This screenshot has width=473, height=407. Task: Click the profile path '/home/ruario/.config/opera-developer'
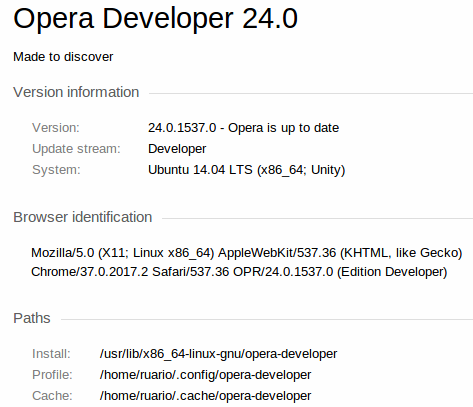(205, 375)
